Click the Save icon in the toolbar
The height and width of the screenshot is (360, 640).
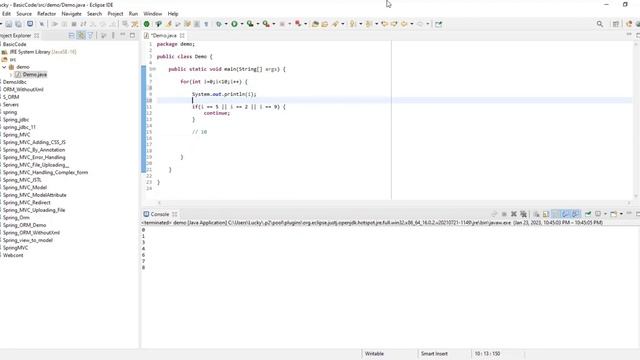9,24
